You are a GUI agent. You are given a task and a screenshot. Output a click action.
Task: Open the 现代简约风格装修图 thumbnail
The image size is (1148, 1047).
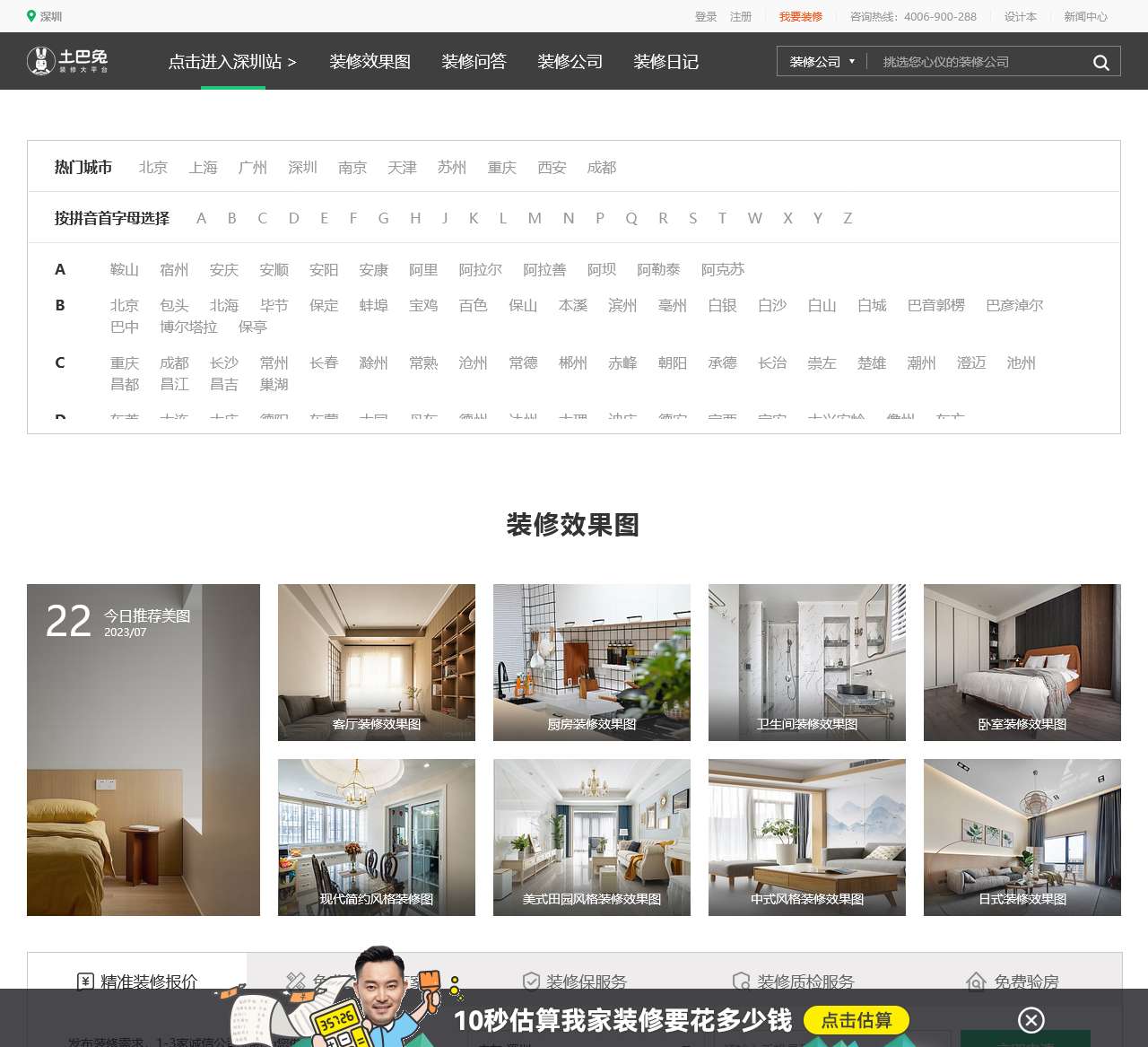point(377,837)
